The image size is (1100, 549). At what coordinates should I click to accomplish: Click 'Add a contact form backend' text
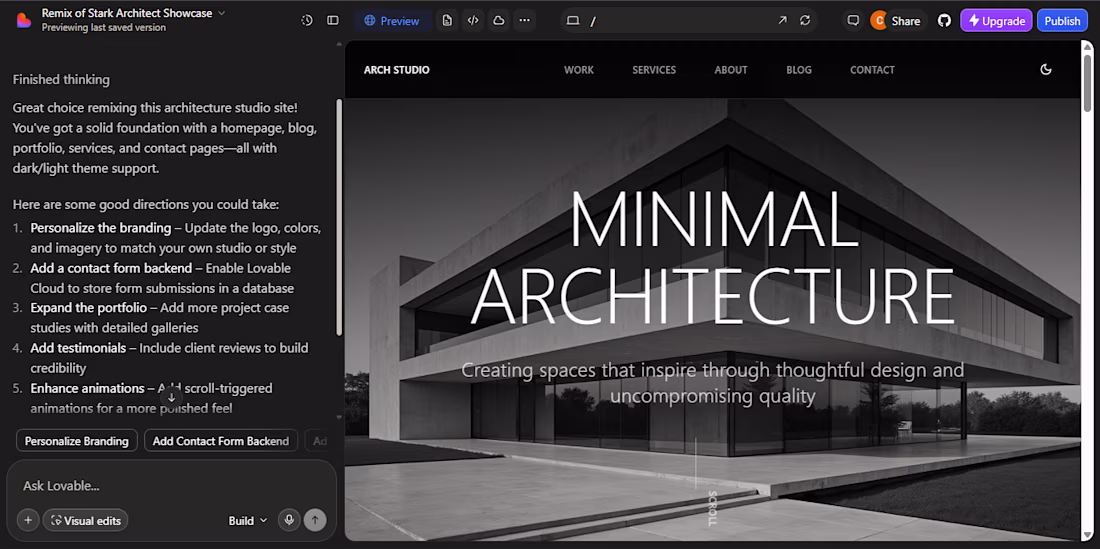click(x=111, y=268)
